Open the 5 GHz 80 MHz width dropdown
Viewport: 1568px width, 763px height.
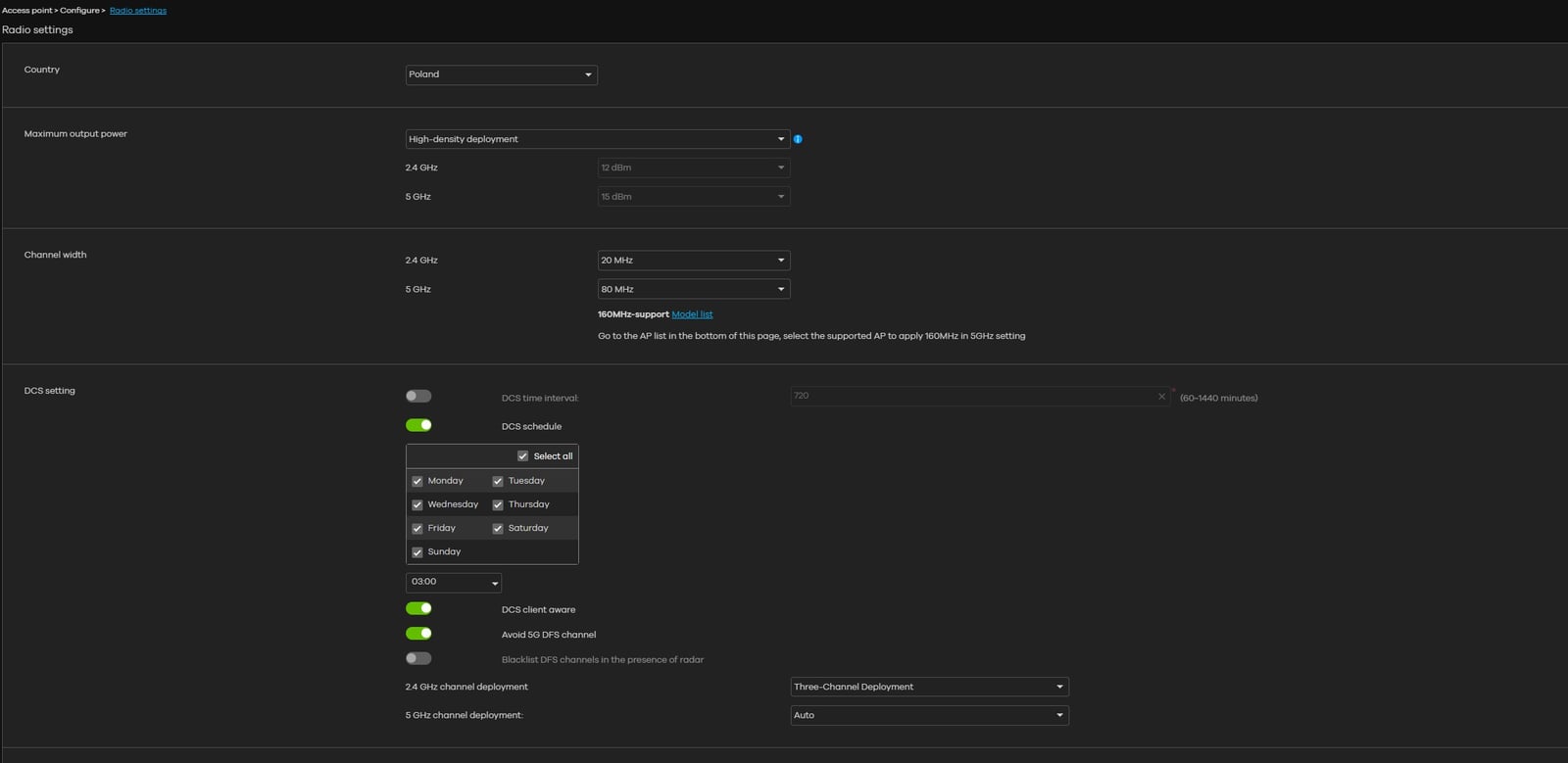[x=693, y=289]
